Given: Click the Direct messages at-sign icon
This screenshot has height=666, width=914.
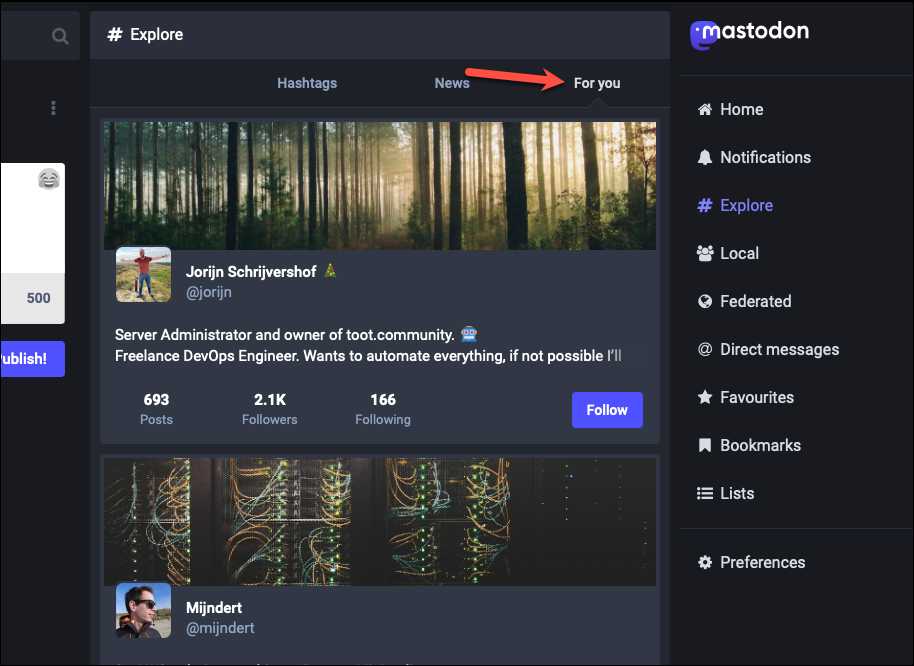Looking at the screenshot, I should pyautogui.click(x=705, y=349).
